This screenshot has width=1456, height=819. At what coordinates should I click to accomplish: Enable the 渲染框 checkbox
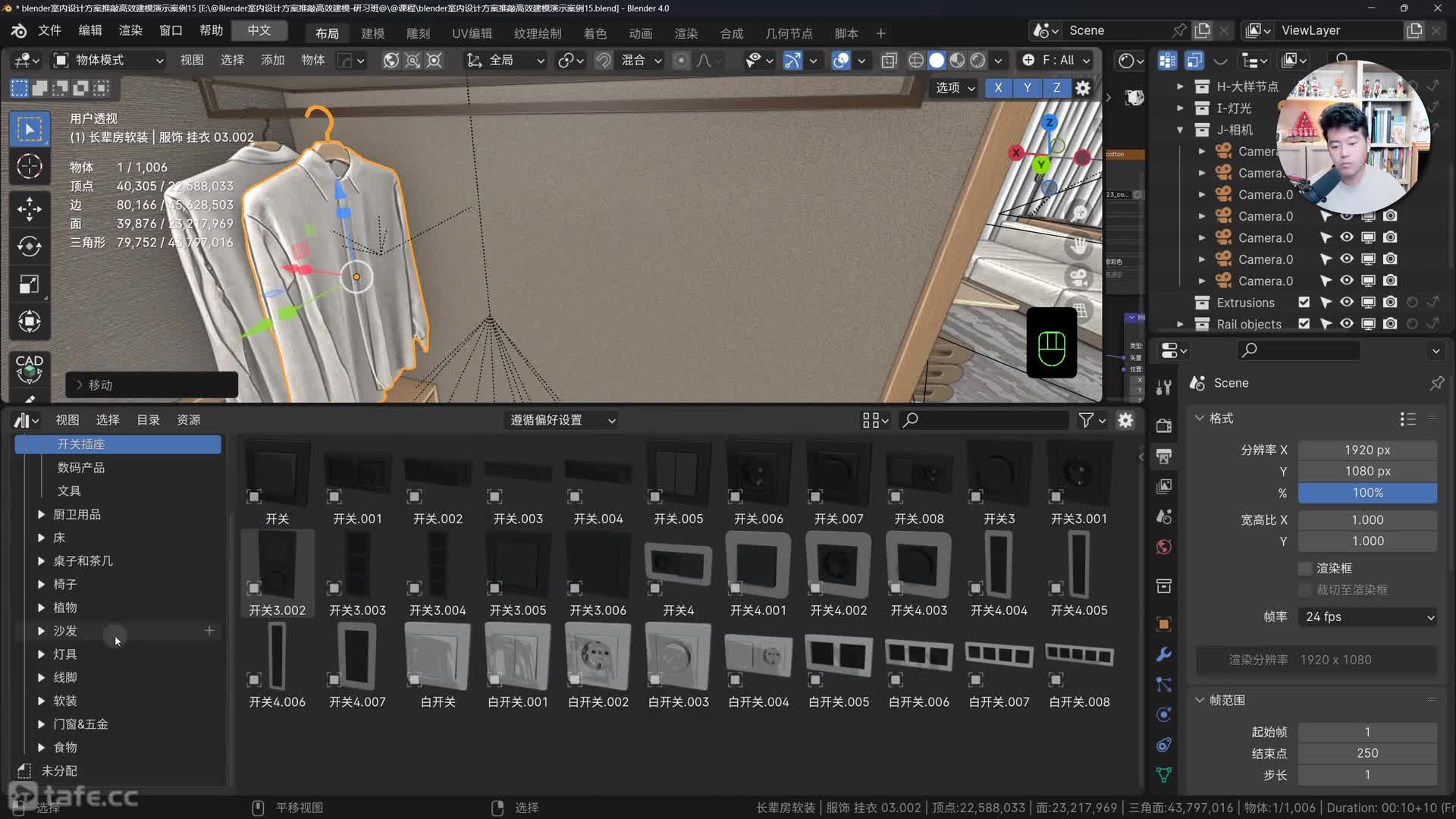[x=1305, y=568]
